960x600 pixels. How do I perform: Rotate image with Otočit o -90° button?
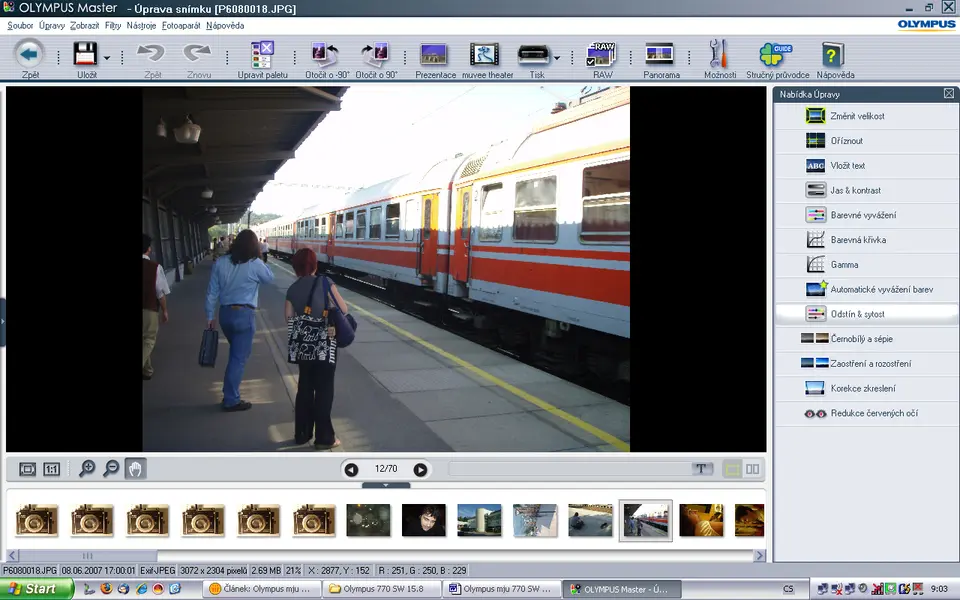pyautogui.click(x=323, y=56)
